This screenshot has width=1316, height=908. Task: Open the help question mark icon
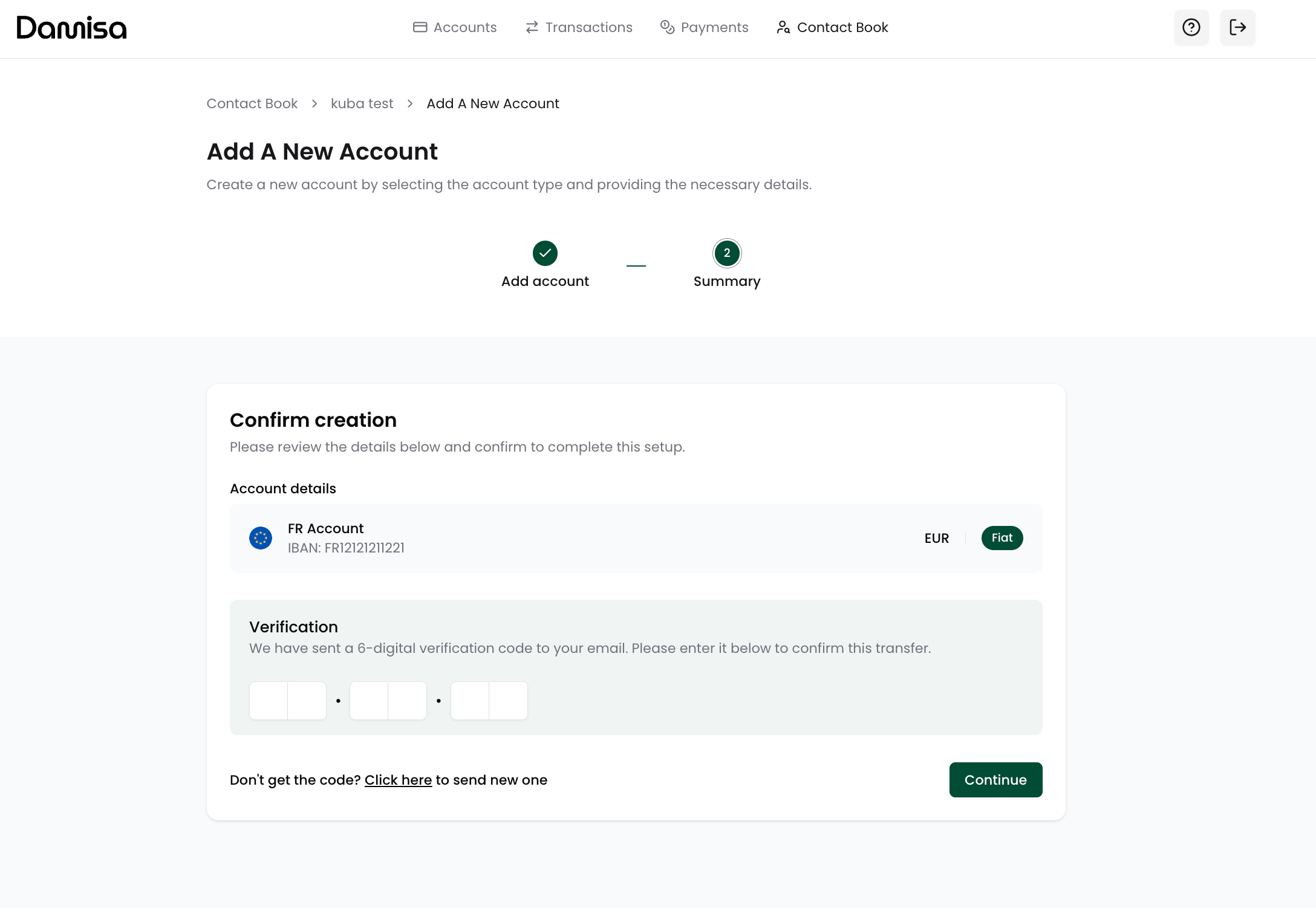(x=1191, y=28)
